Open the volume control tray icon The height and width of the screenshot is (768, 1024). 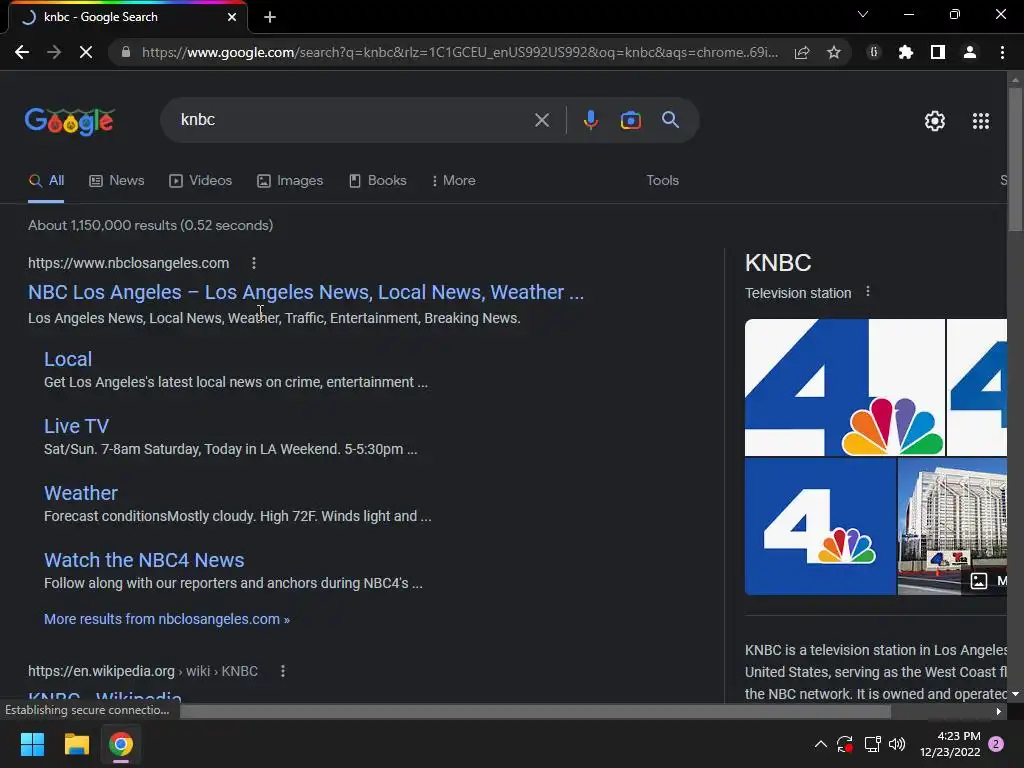(897, 744)
